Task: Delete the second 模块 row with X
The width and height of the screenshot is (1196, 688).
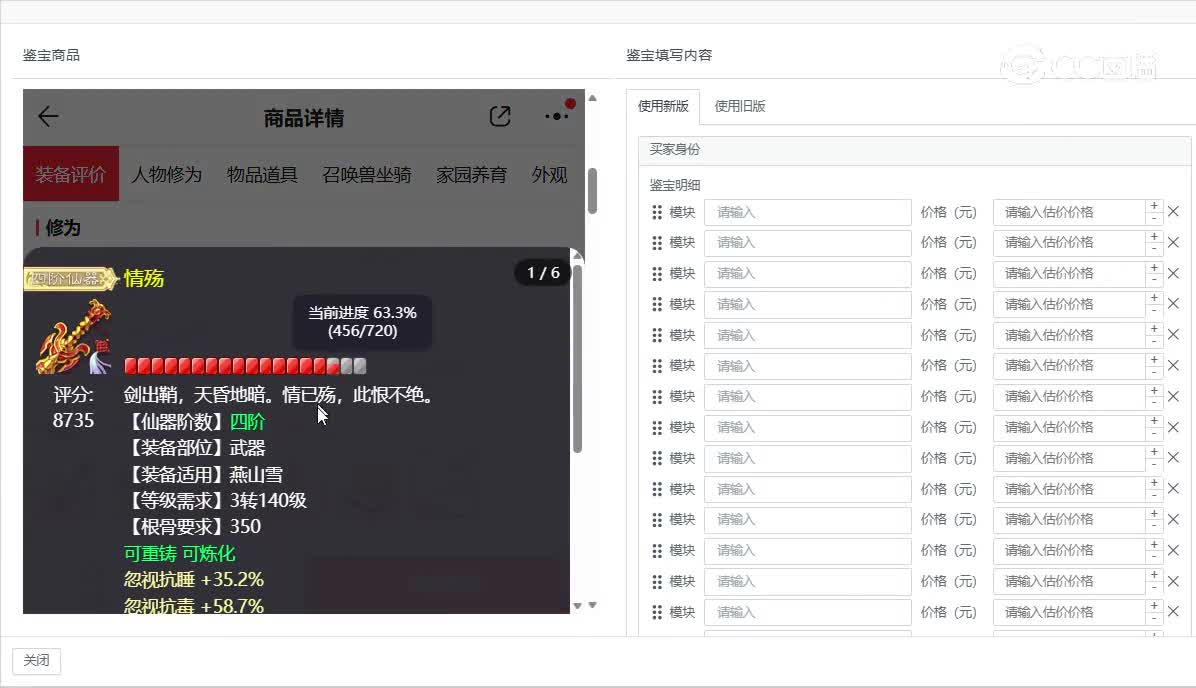Action: coord(1174,242)
